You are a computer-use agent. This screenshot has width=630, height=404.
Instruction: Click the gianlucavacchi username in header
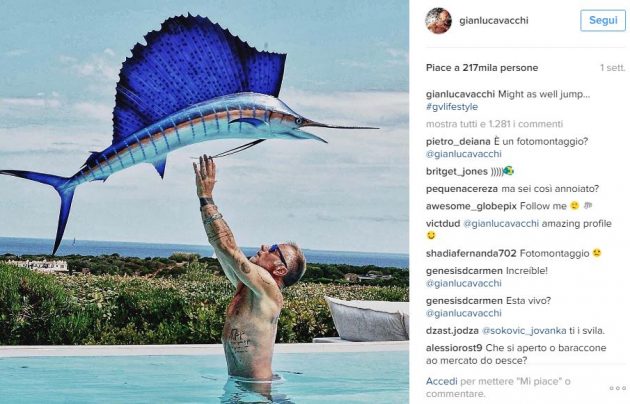[x=494, y=20]
